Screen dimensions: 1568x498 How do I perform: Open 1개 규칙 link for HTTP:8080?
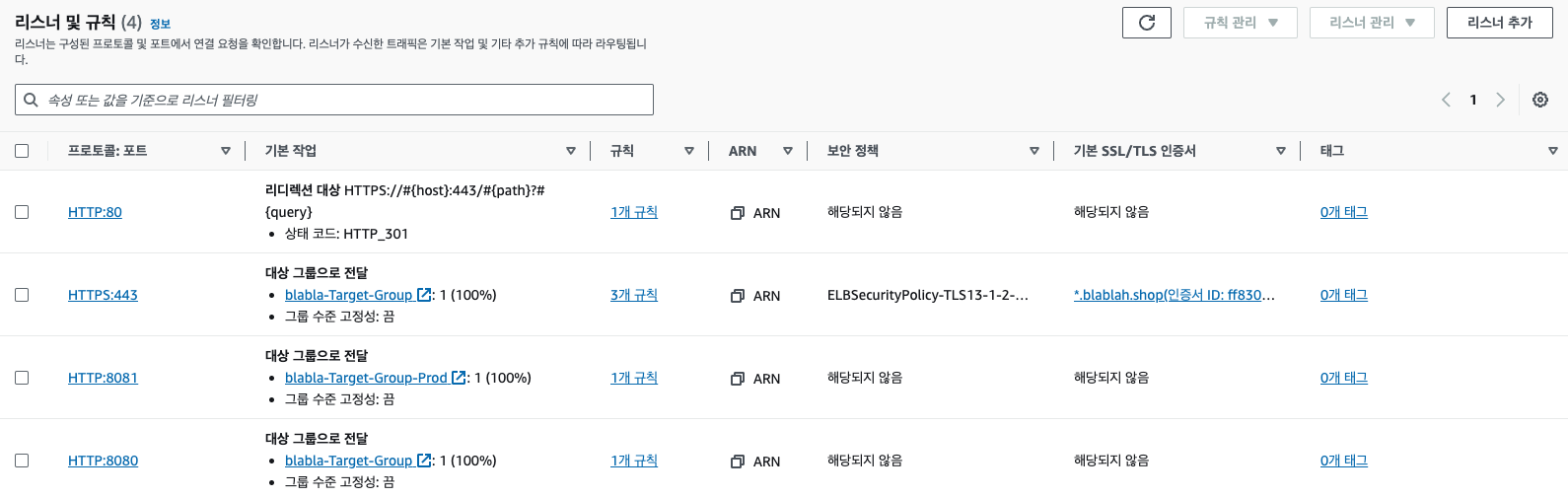tap(634, 461)
